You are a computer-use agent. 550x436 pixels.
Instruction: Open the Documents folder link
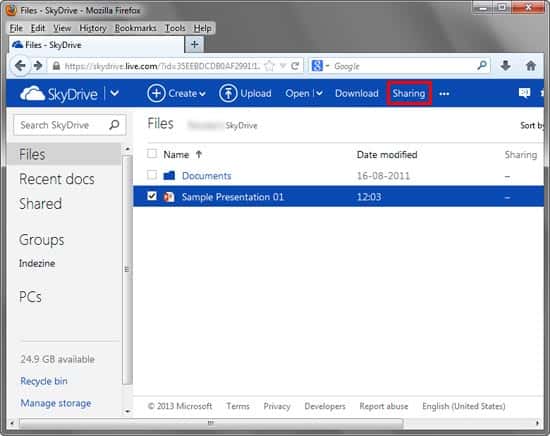coord(207,175)
